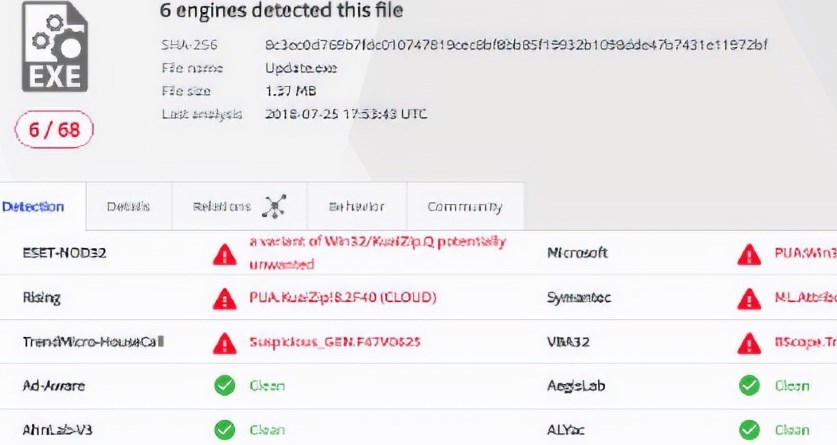Click the red warning icon for Symantec
Image resolution: width=837 pixels, height=445 pixels.
pyautogui.click(x=749, y=299)
